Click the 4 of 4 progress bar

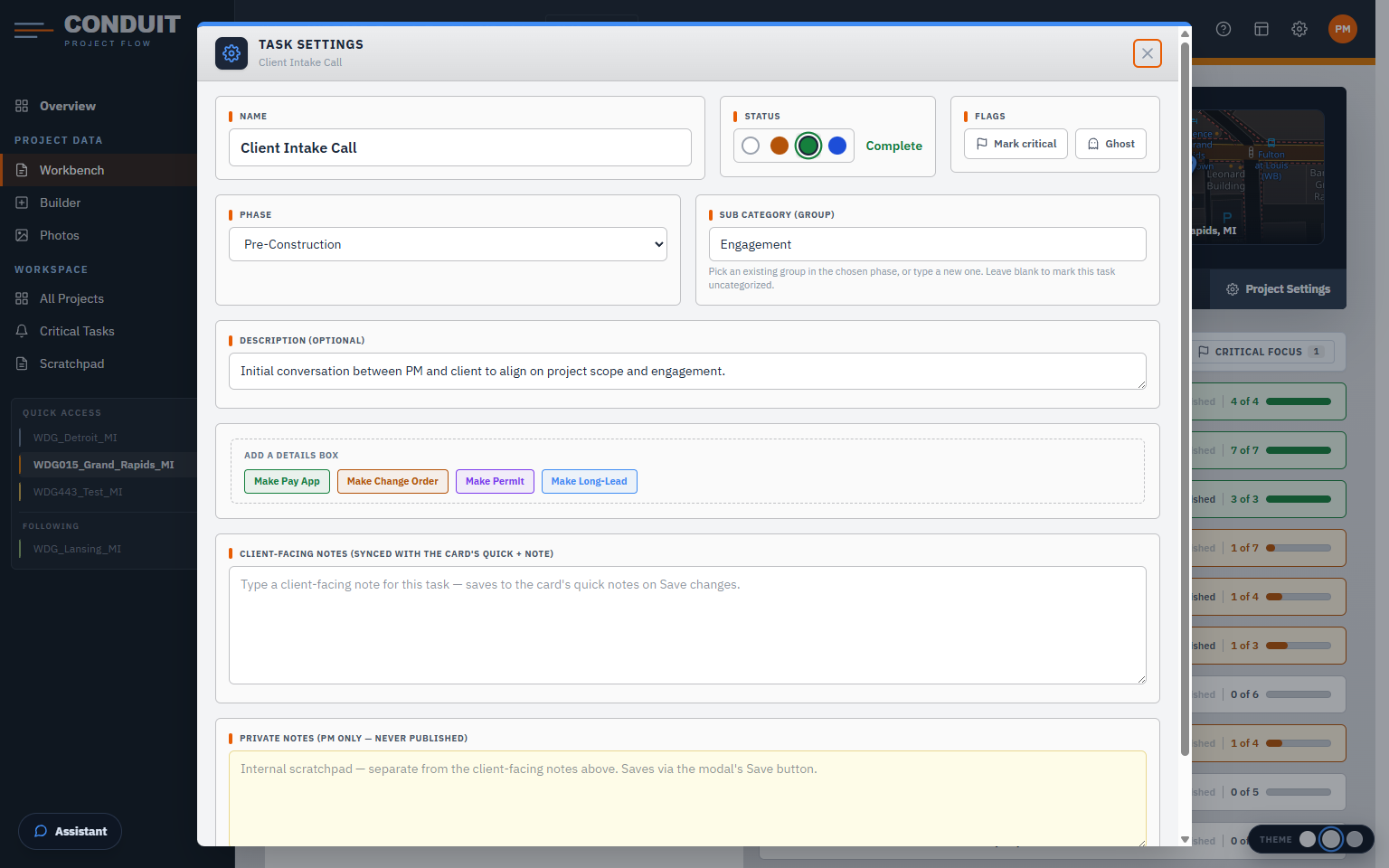1299,401
